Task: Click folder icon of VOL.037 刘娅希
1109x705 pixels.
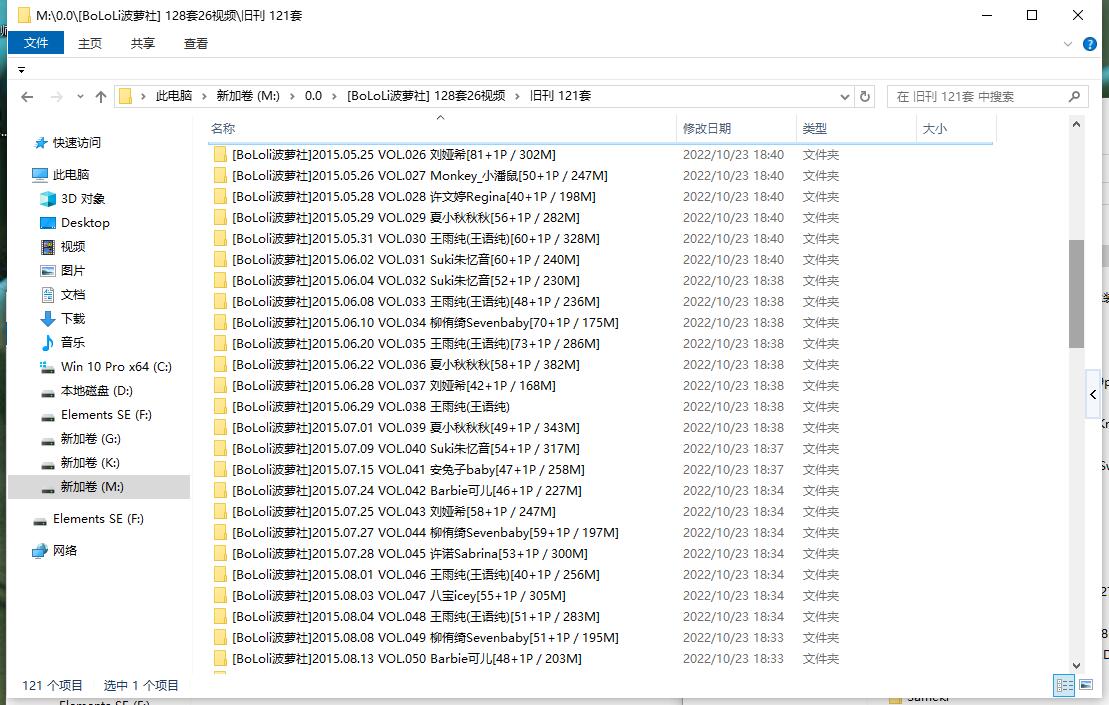Action: tap(220, 386)
